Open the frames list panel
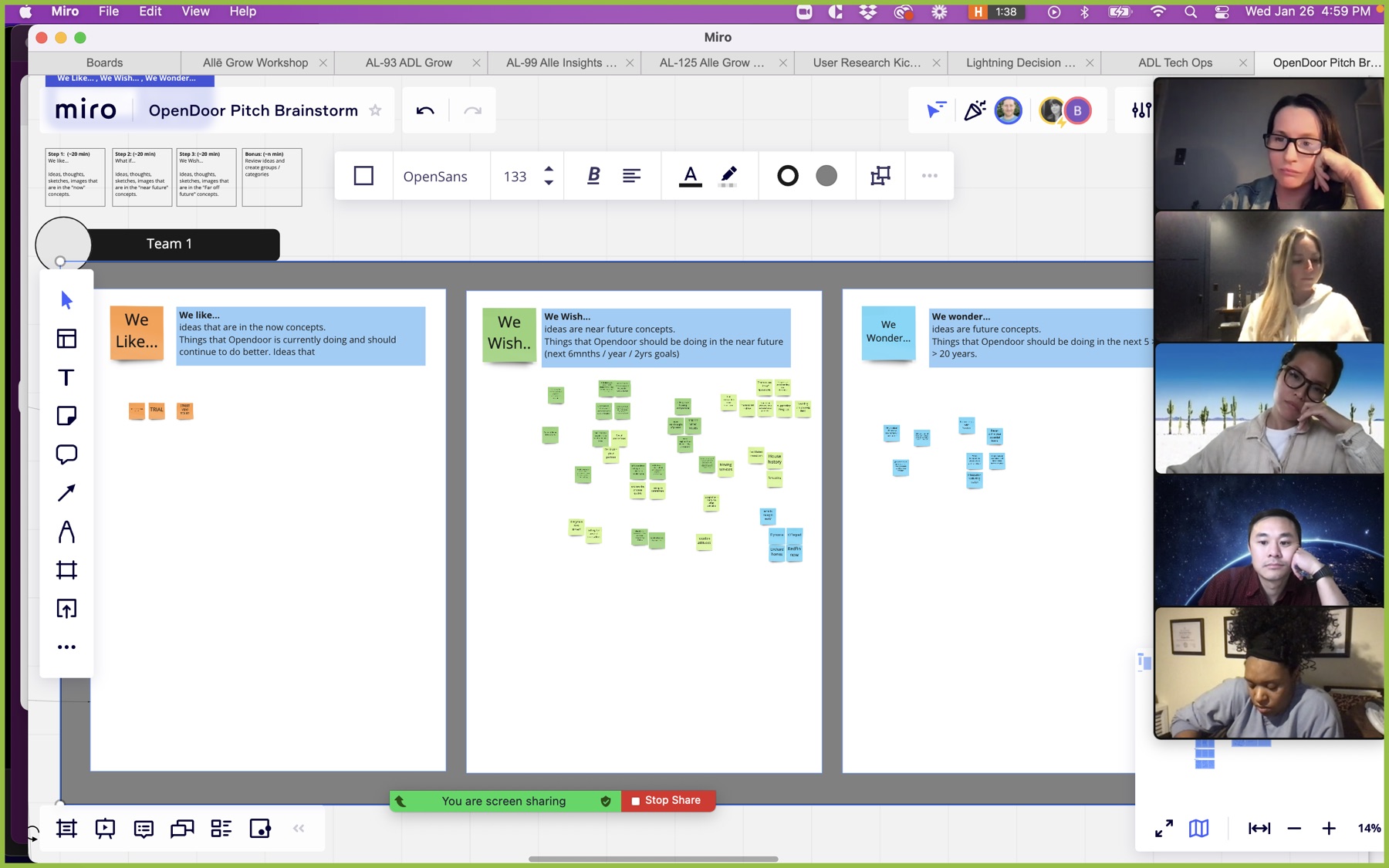The image size is (1389, 868). click(66, 829)
